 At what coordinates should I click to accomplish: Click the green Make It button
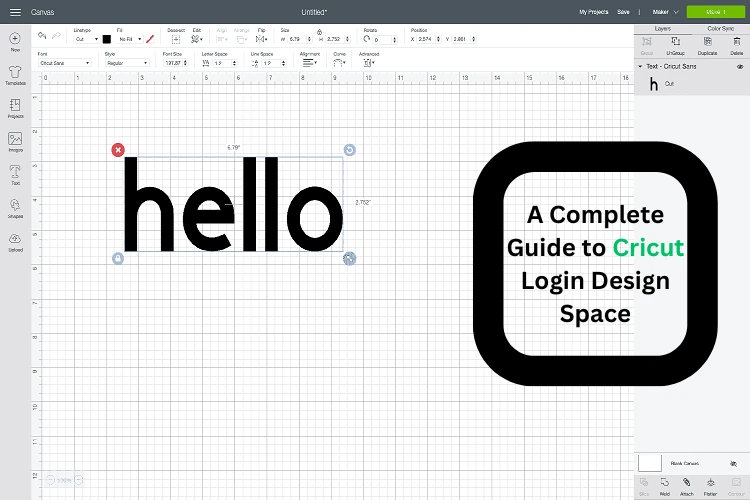716,12
